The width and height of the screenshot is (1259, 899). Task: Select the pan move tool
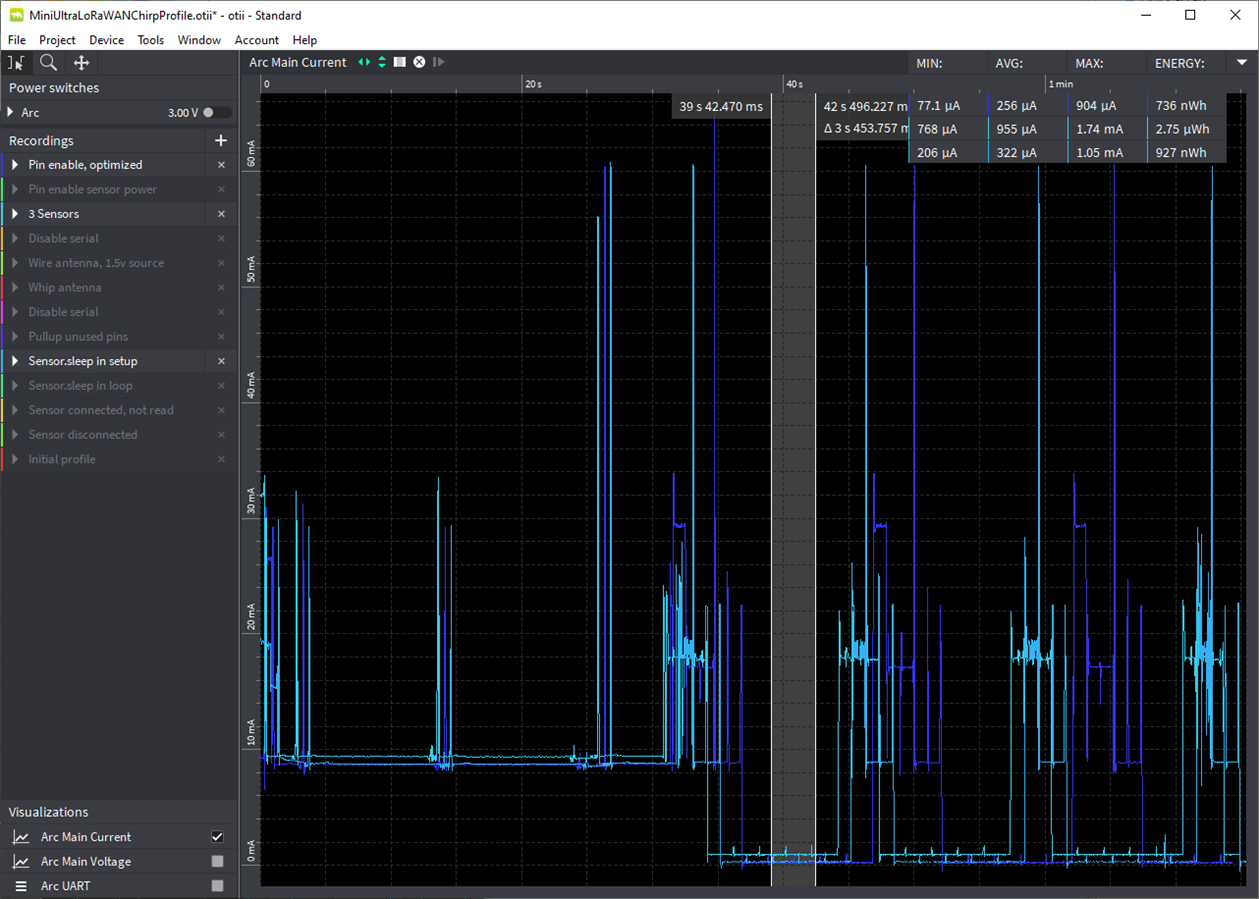pos(82,63)
